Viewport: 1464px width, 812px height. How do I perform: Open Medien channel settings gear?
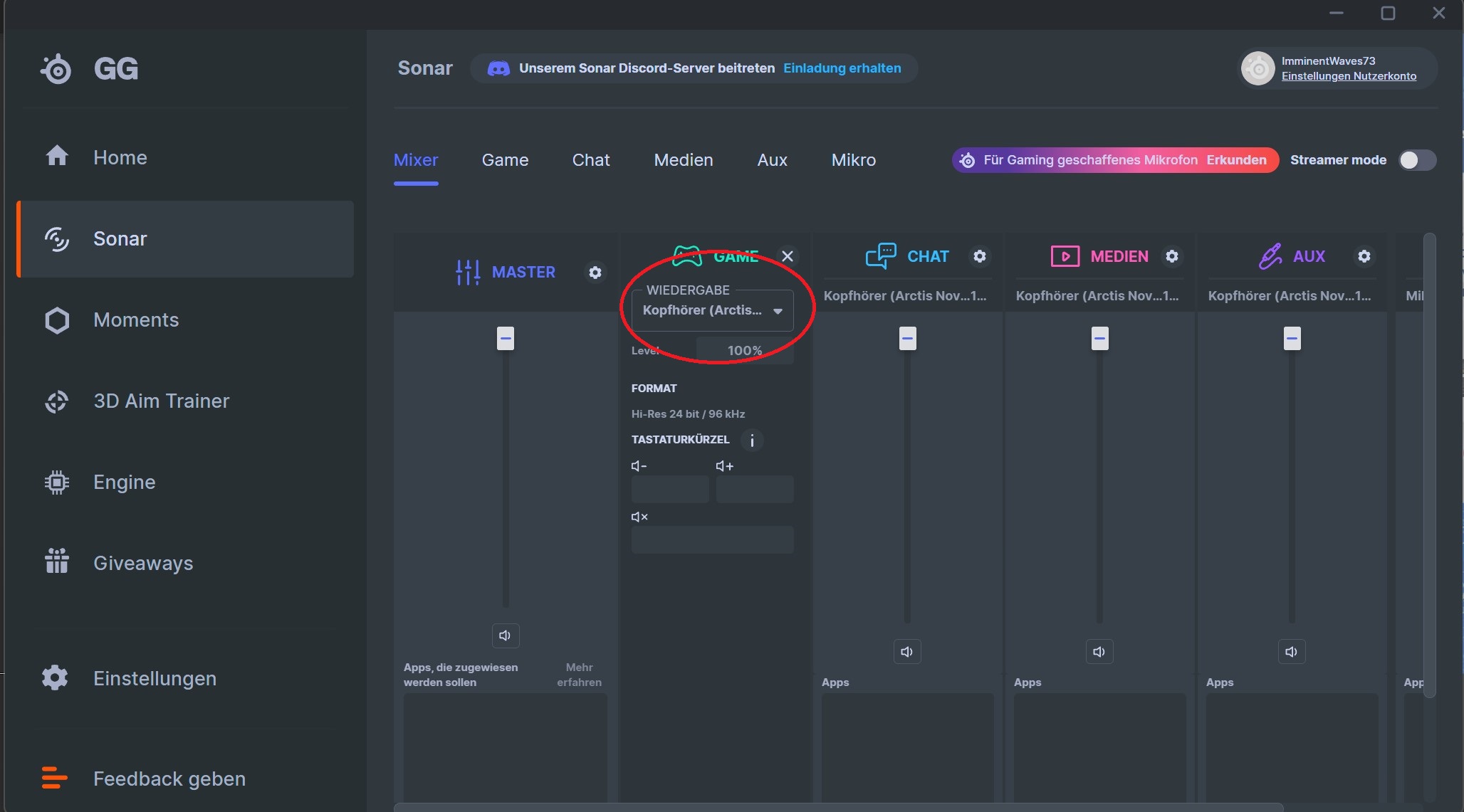[x=1172, y=256]
